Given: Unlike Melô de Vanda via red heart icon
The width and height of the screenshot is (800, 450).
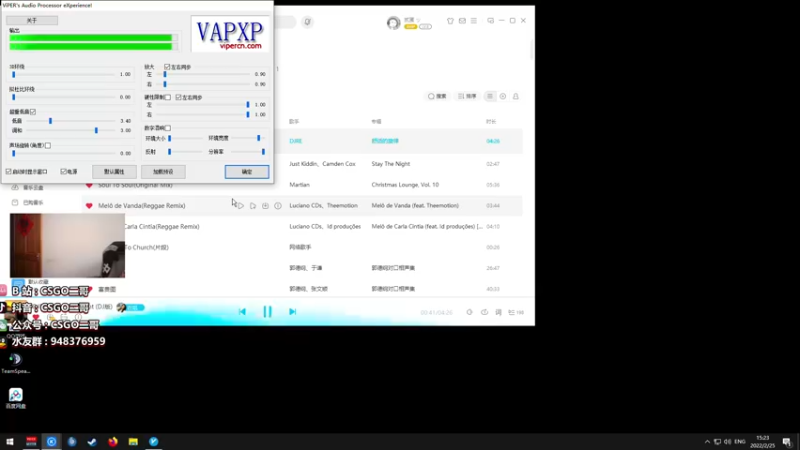Looking at the screenshot, I should pyautogui.click(x=89, y=206).
